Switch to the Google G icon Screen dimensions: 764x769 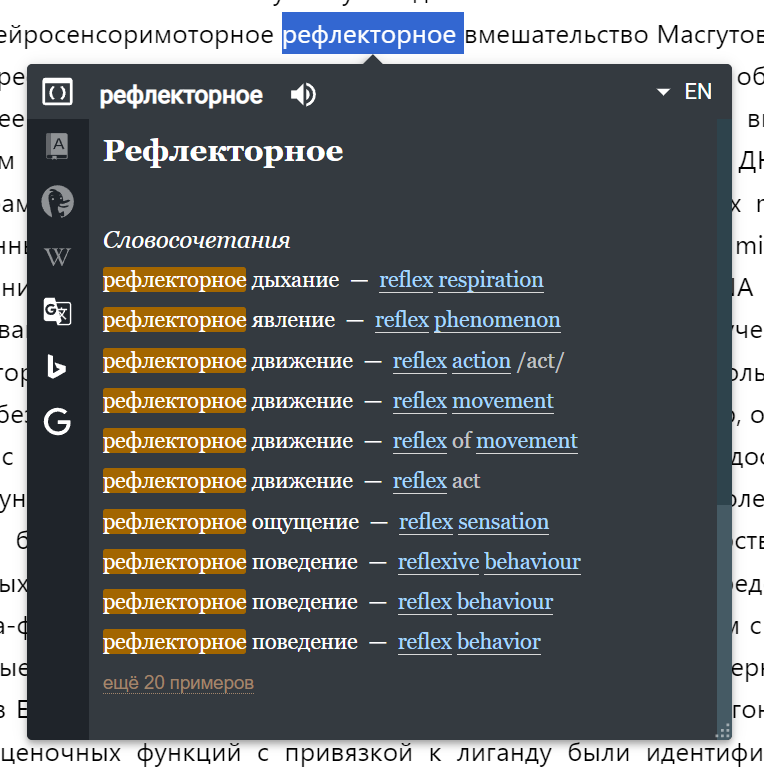coord(57,422)
